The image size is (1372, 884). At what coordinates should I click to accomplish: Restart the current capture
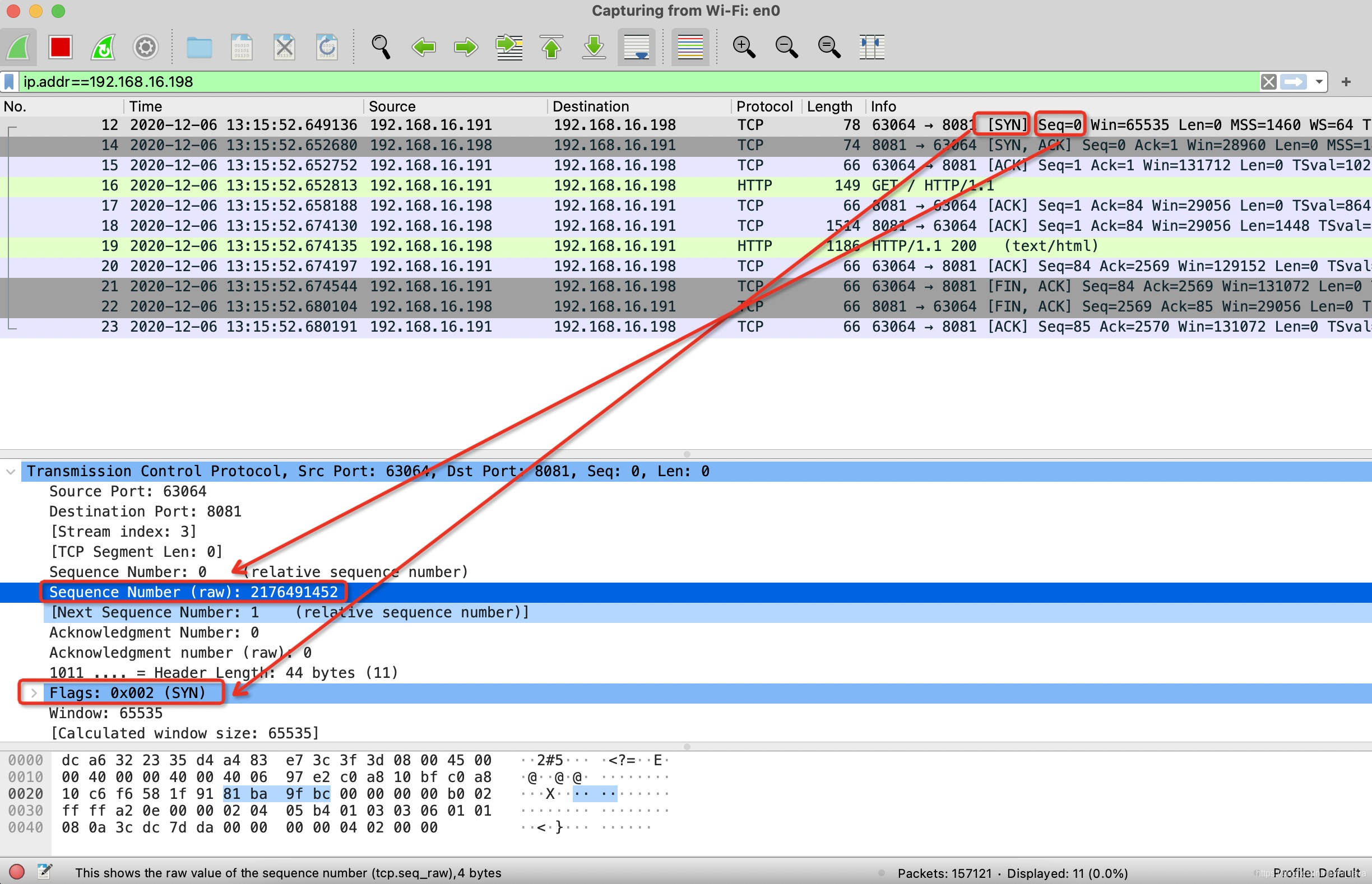click(x=103, y=47)
